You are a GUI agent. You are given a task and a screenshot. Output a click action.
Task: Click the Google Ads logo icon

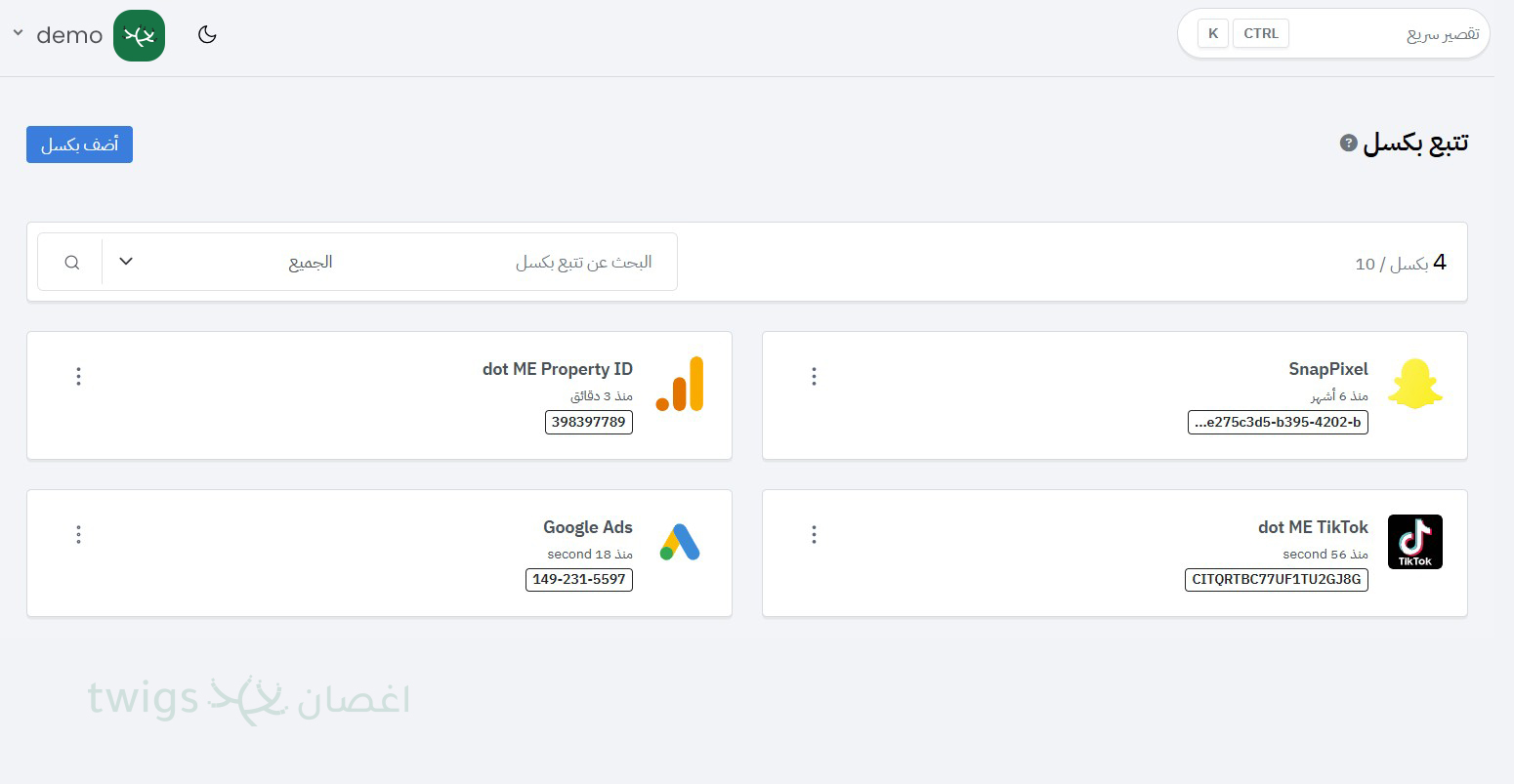pyautogui.click(x=680, y=542)
